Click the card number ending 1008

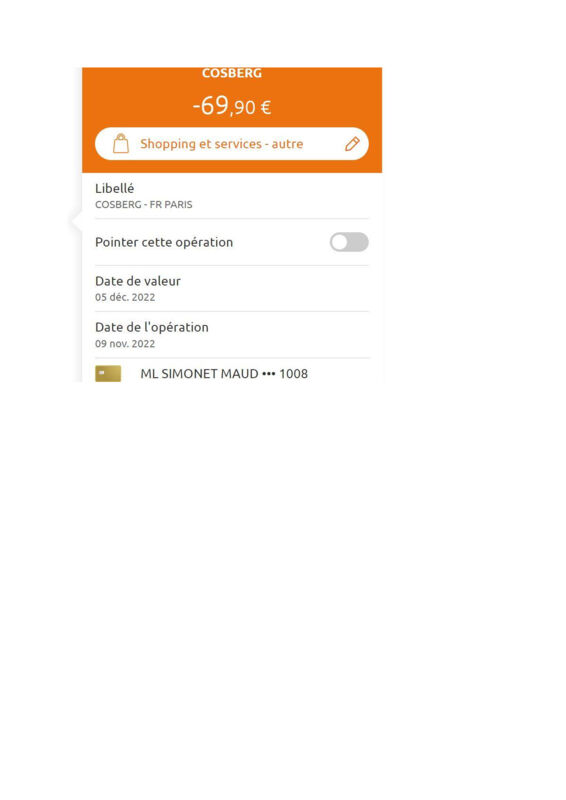click(293, 374)
